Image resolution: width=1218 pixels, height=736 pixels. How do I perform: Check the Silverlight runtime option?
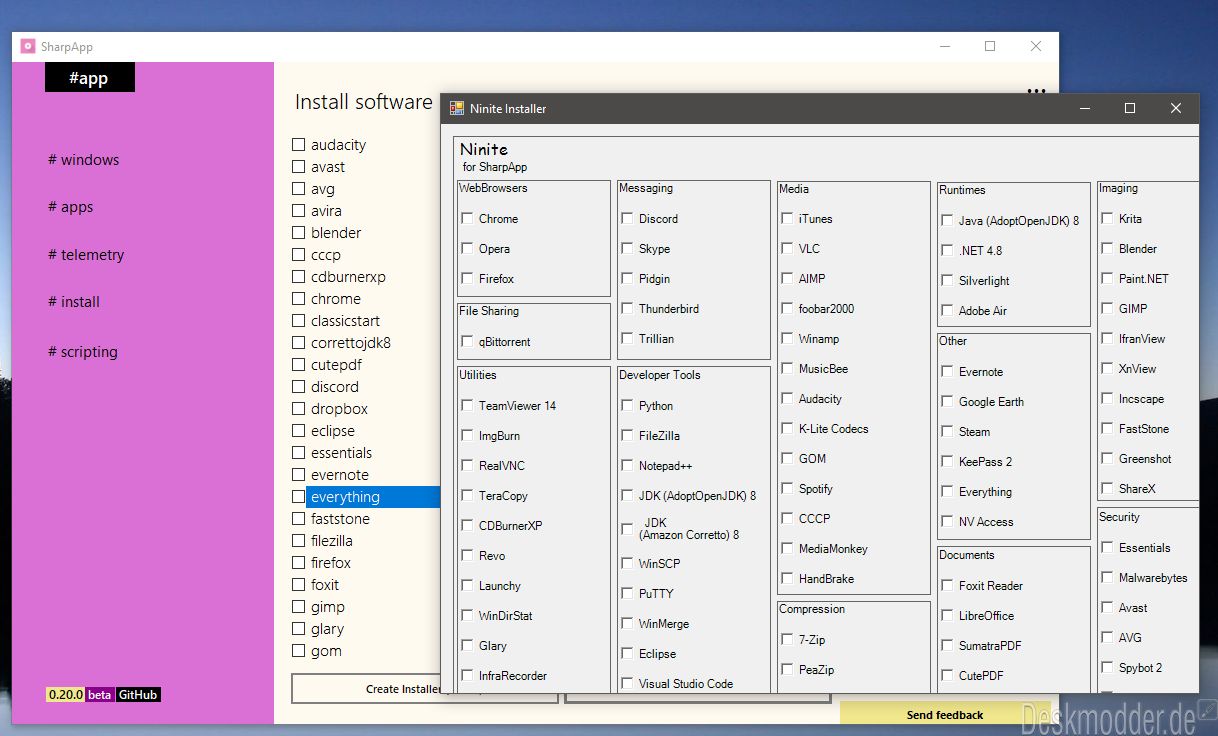[x=947, y=281]
